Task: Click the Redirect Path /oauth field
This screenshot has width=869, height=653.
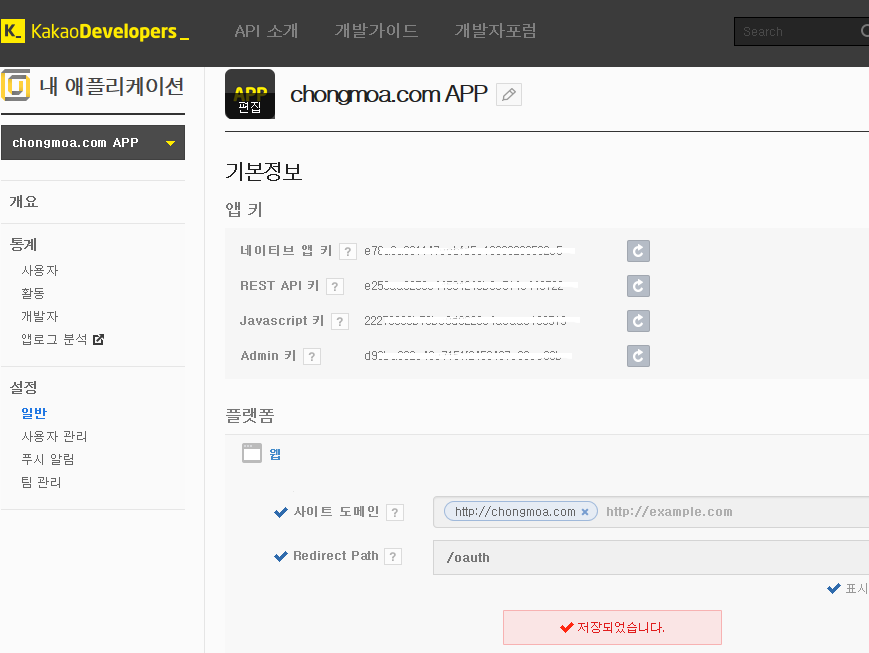Action: [651, 558]
